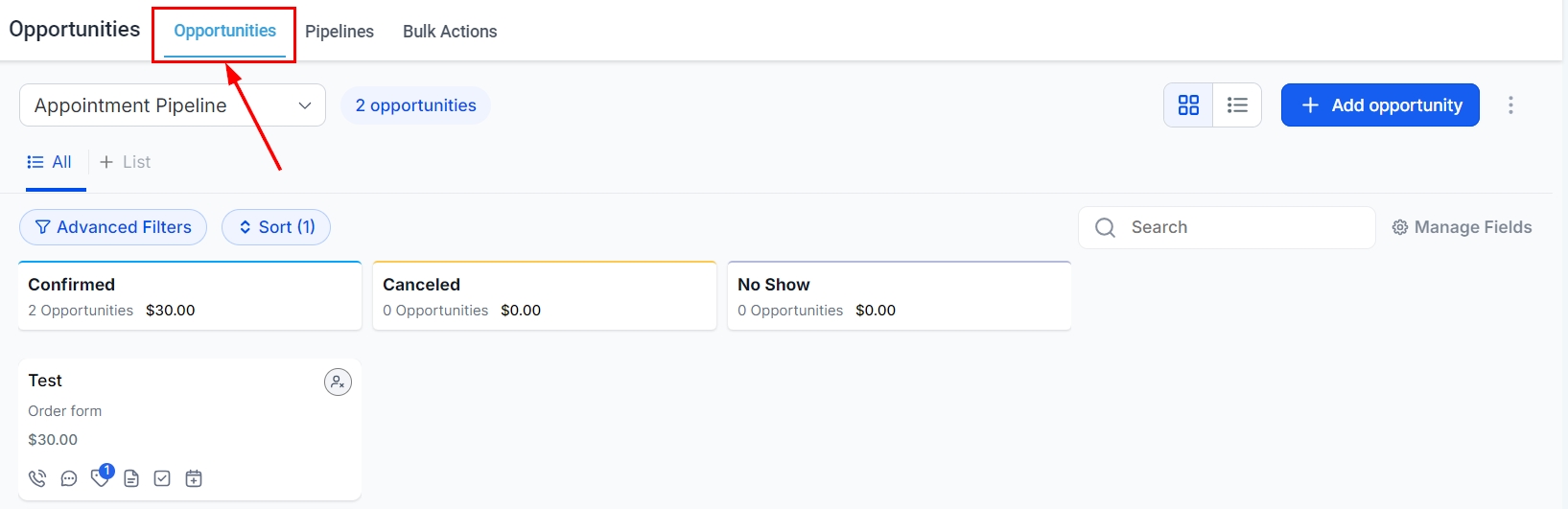
Task: Switch to board grid view
Action: tap(1188, 105)
